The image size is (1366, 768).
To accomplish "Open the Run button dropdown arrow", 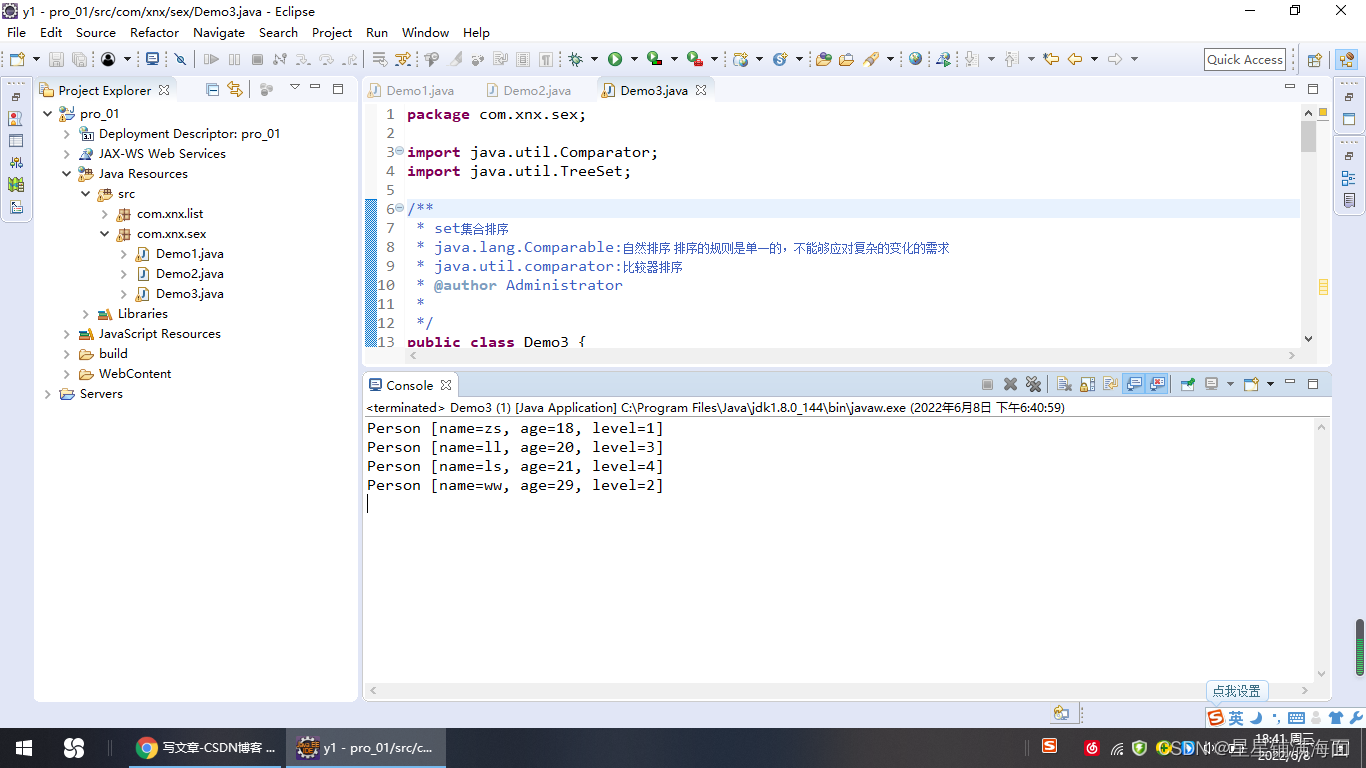I will pyautogui.click(x=634, y=59).
